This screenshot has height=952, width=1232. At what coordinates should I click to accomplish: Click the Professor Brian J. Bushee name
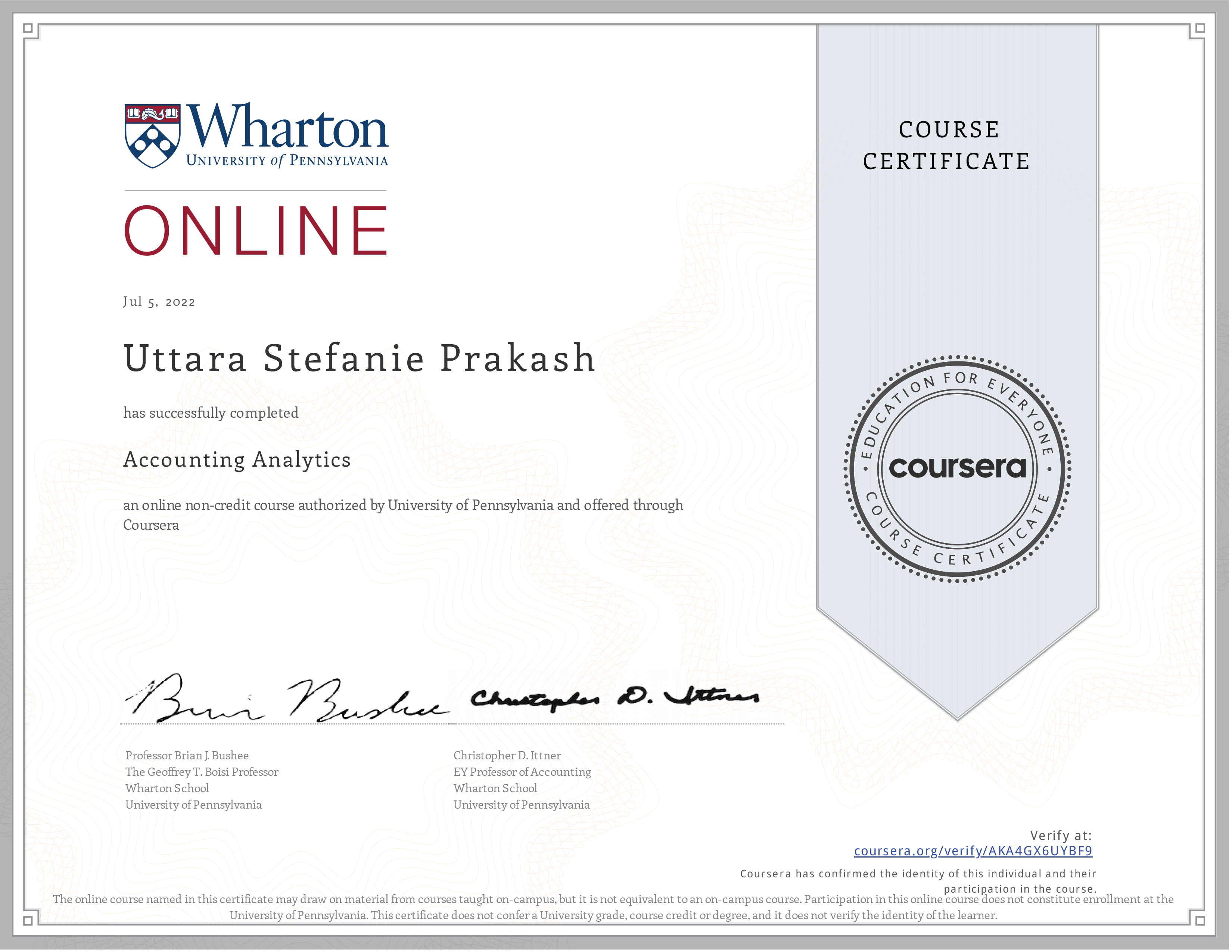pyautogui.click(x=187, y=756)
